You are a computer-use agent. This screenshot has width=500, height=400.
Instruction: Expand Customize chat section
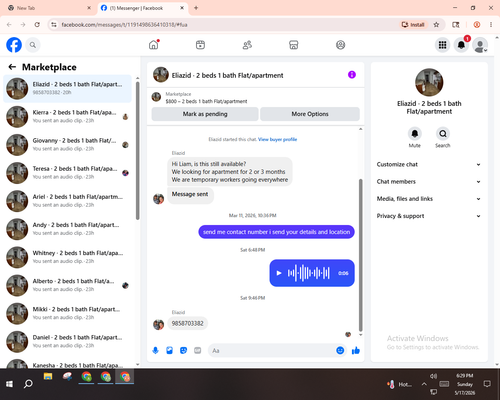point(429,164)
